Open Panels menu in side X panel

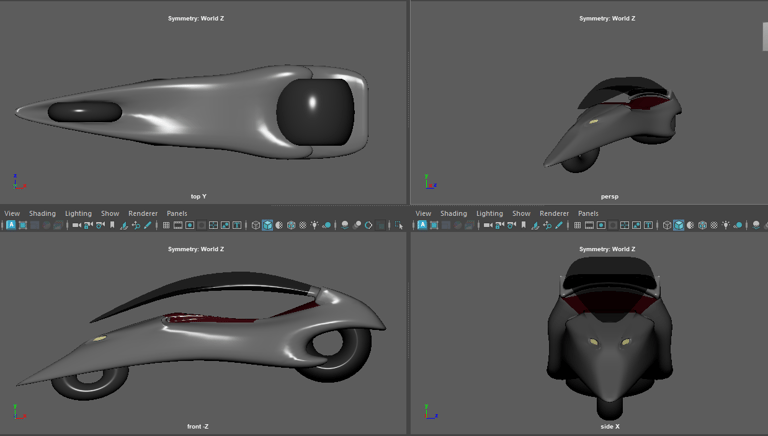[x=588, y=214]
